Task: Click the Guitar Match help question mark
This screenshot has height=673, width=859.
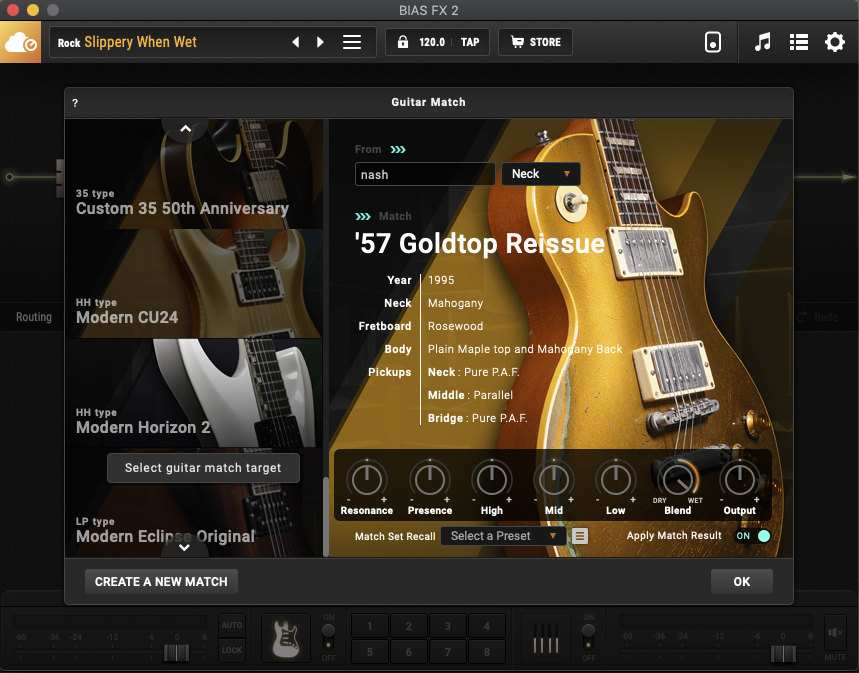Action: (x=75, y=103)
